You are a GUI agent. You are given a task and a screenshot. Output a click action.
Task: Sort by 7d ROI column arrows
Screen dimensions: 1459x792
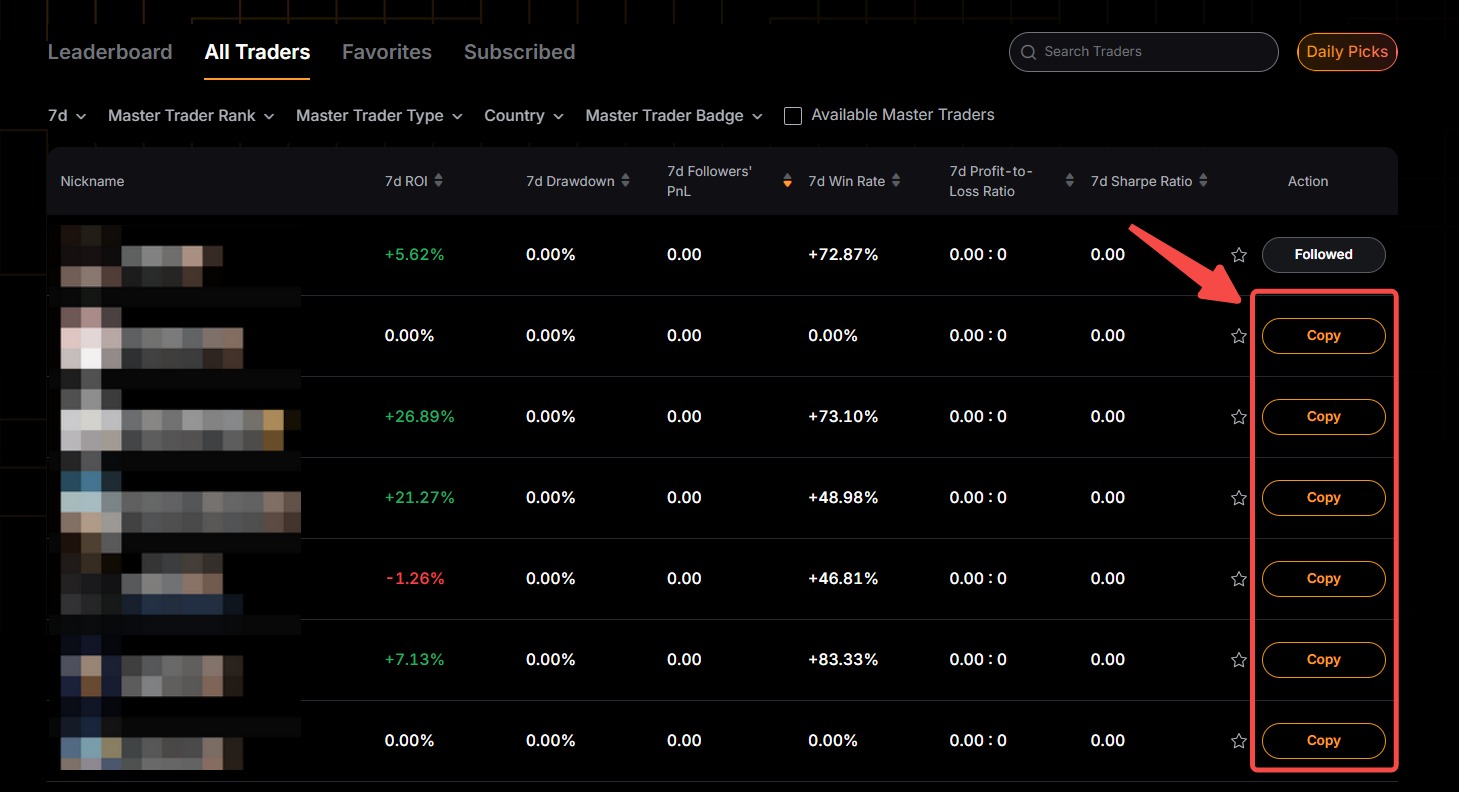click(x=438, y=181)
